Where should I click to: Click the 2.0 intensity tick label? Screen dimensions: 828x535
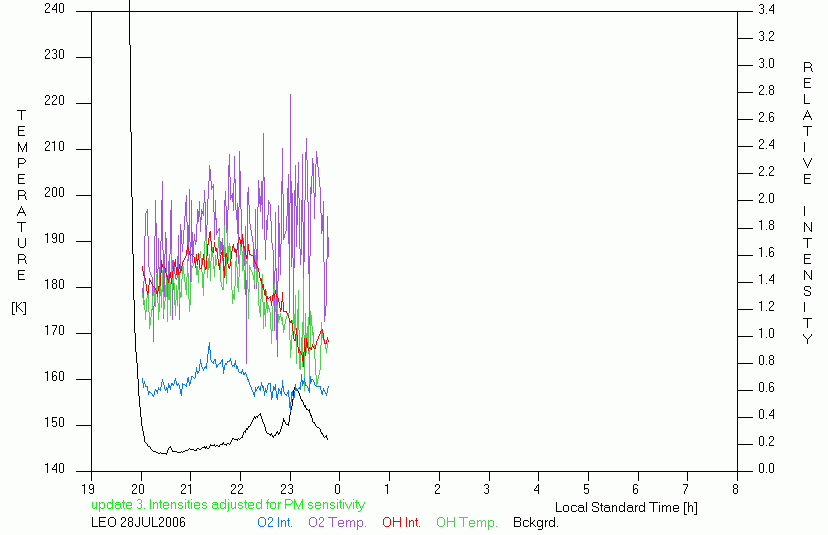(766, 199)
